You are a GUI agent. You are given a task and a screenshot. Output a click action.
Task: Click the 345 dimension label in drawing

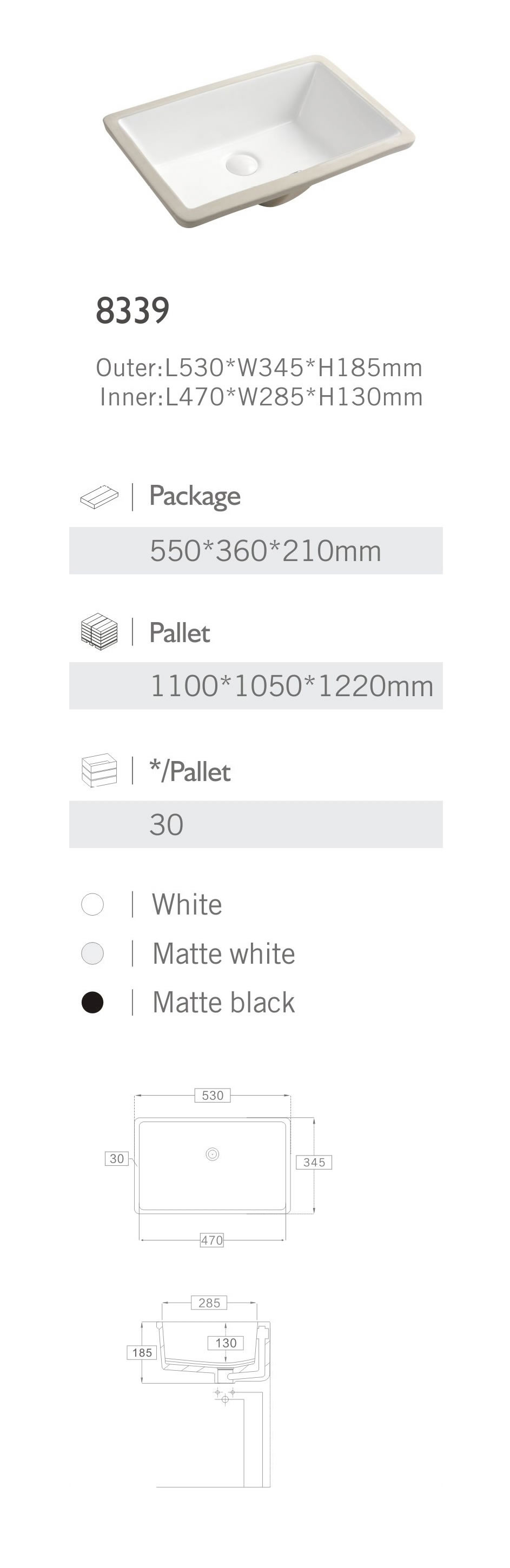[x=314, y=1162]
